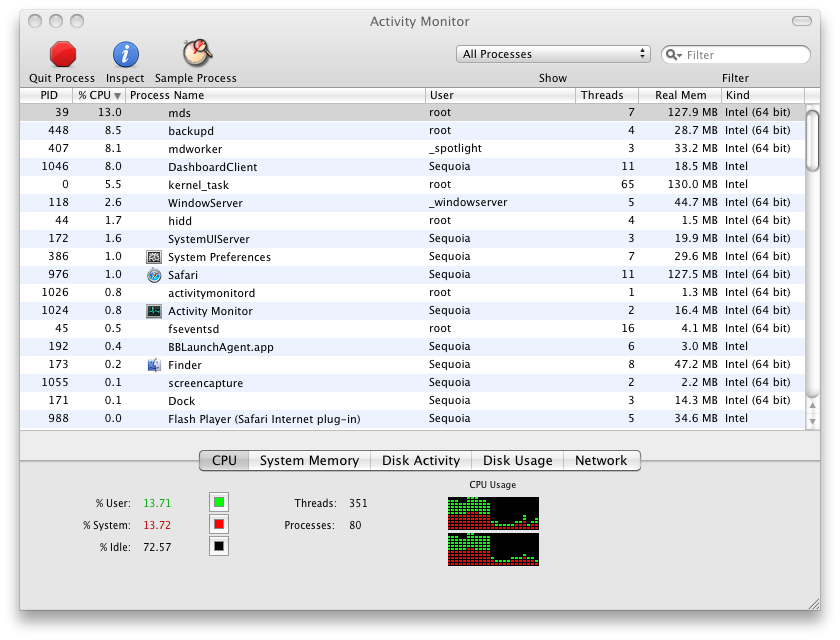Image resolution: width=840 pixels, height=640 pixels.
Task: Click the bottom CPU Usage graph
Action: coord(493,549)
